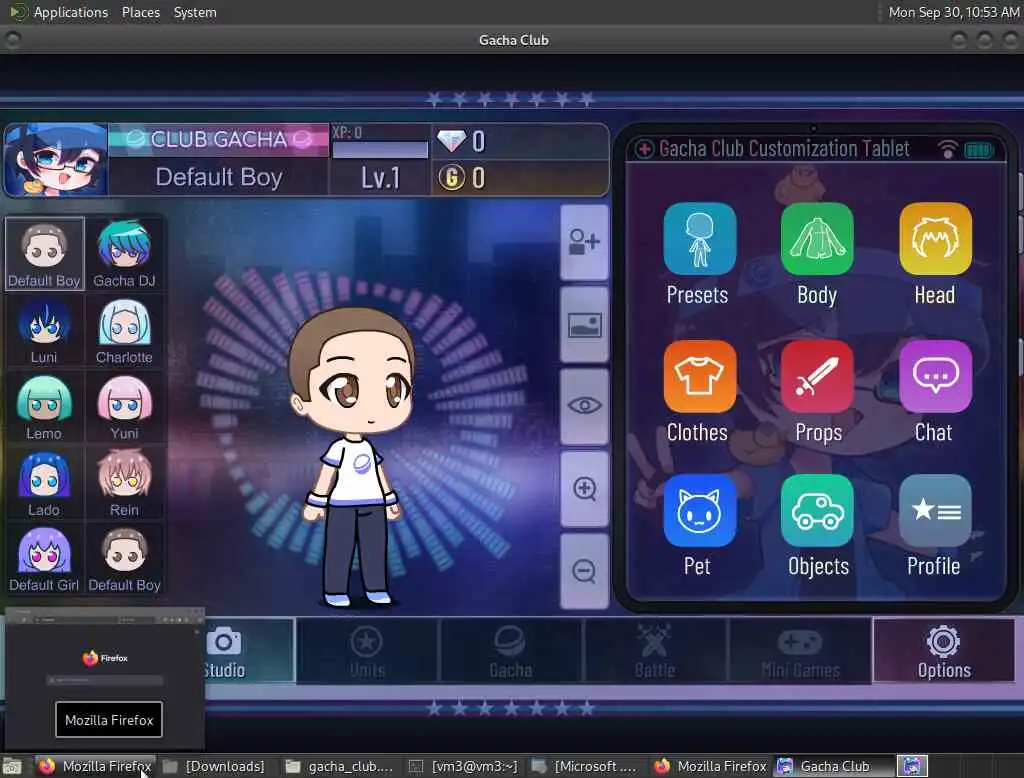Open the Mini Games tab
The width and height of the screenshot is (1024, 778).
pos(800,651)
